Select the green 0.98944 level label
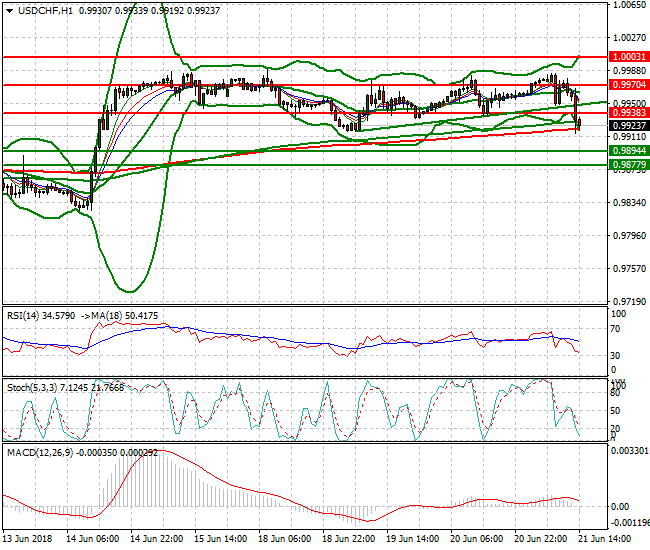Screen dimensions: 650x550 [x=629, y=151]
